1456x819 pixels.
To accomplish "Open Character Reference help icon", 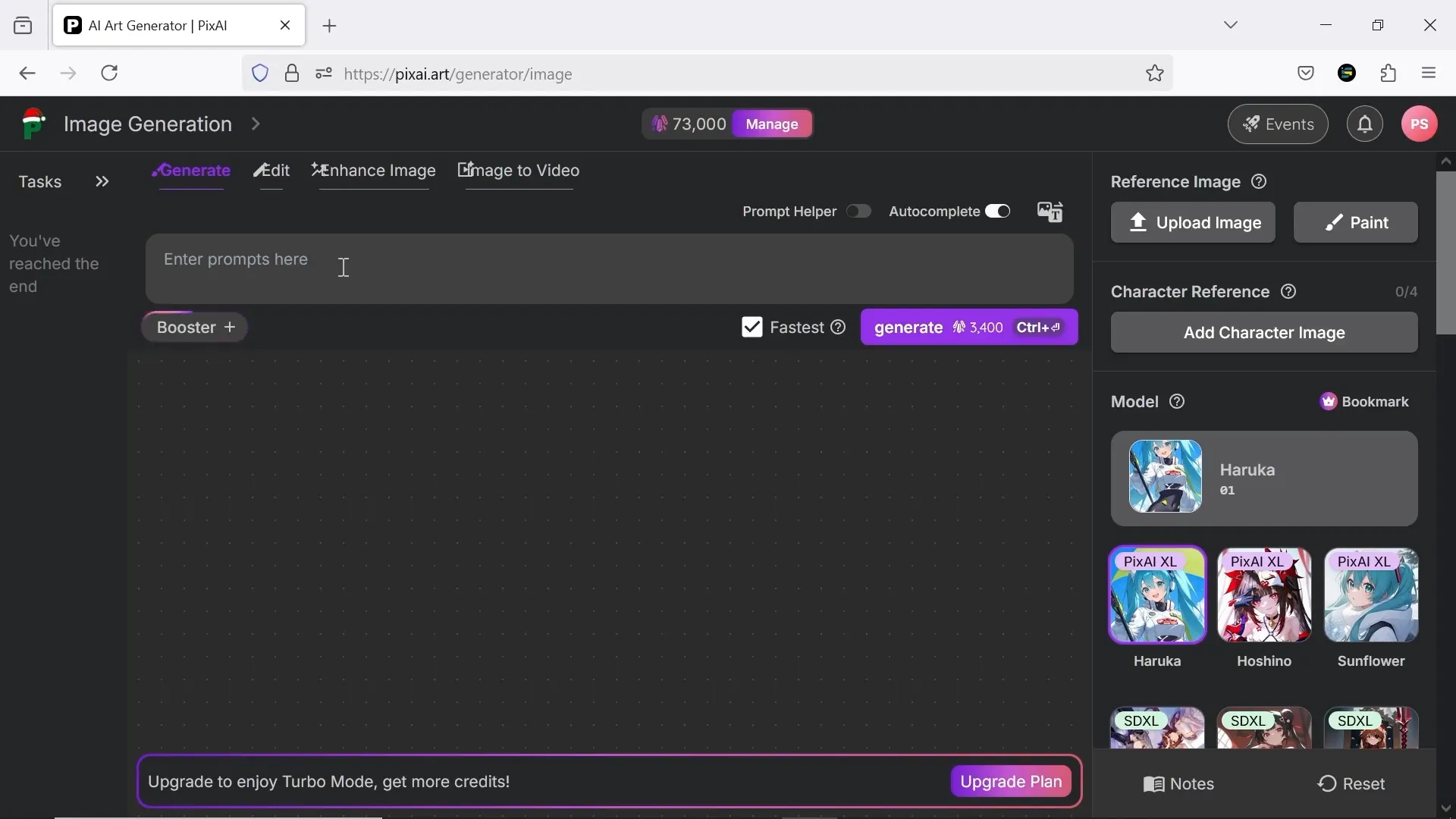I will point(1288,292).
